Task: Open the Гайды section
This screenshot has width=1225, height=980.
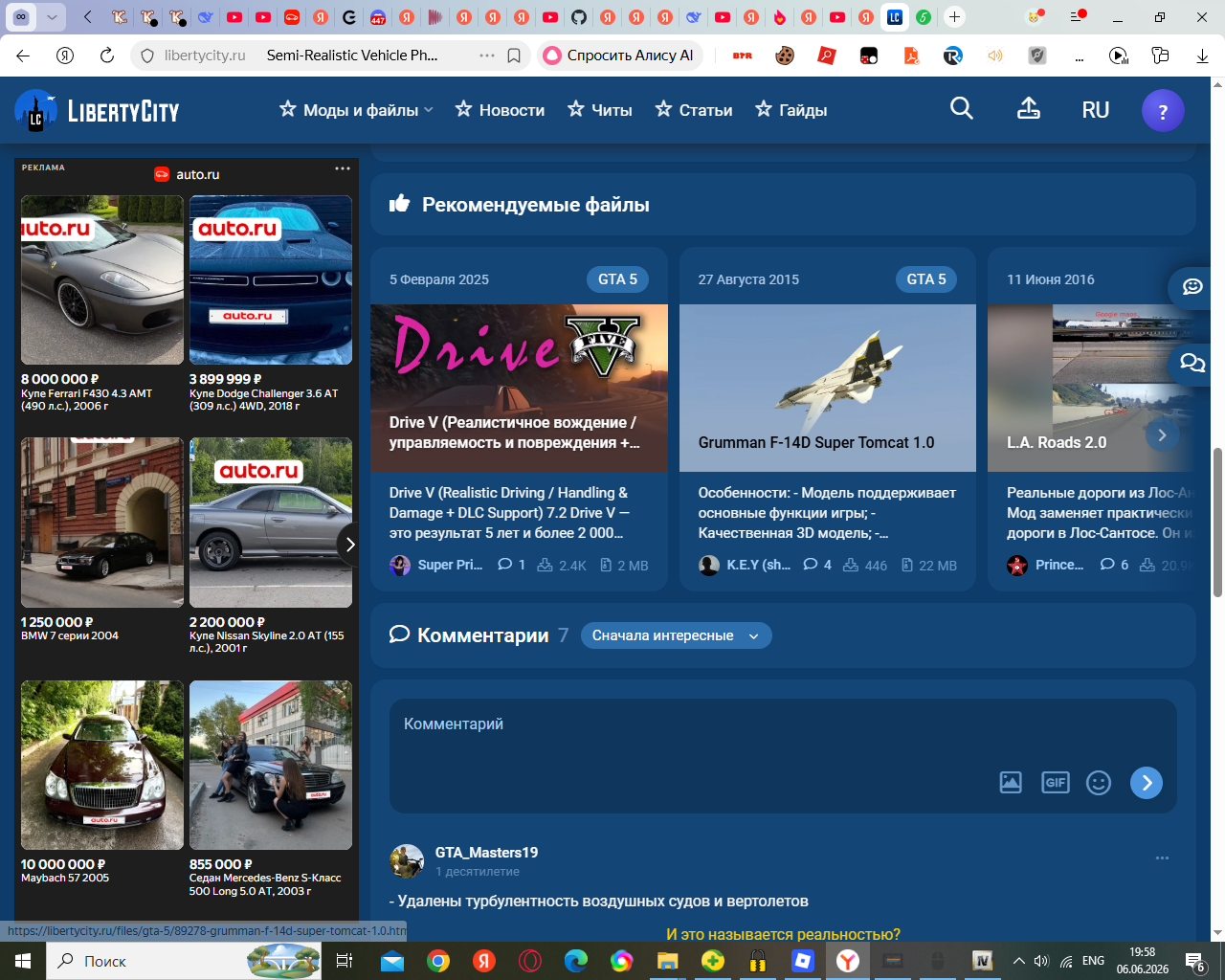Action: (x=791, y=110)
